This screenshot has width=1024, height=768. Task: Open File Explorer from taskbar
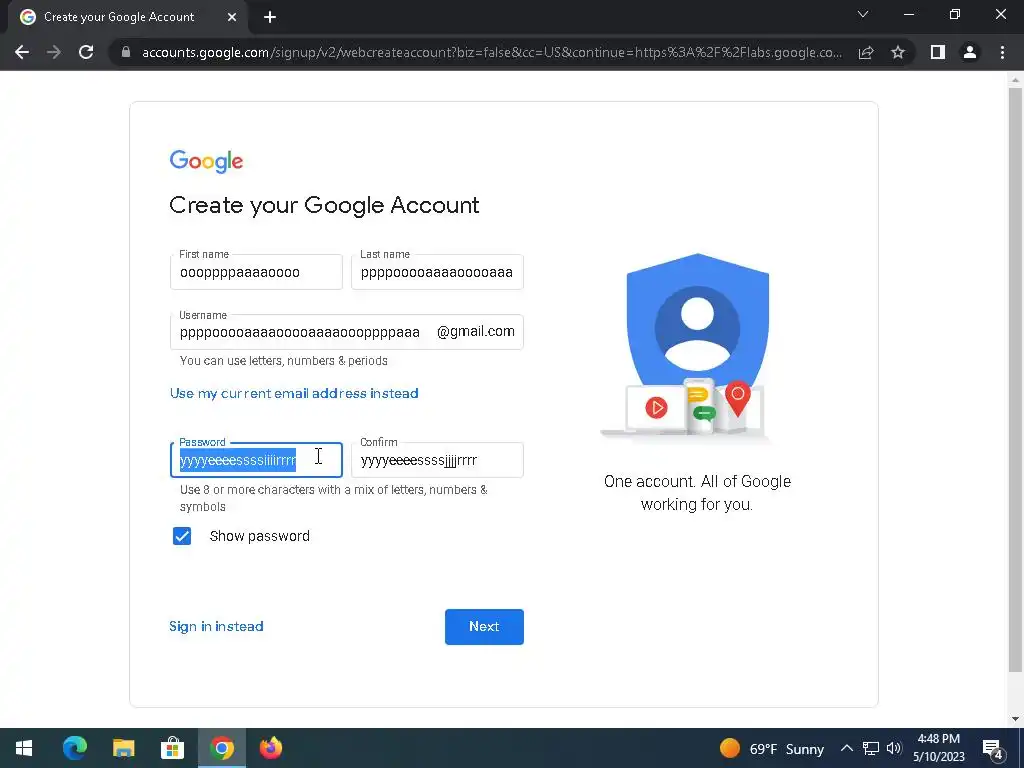[123, 748]
